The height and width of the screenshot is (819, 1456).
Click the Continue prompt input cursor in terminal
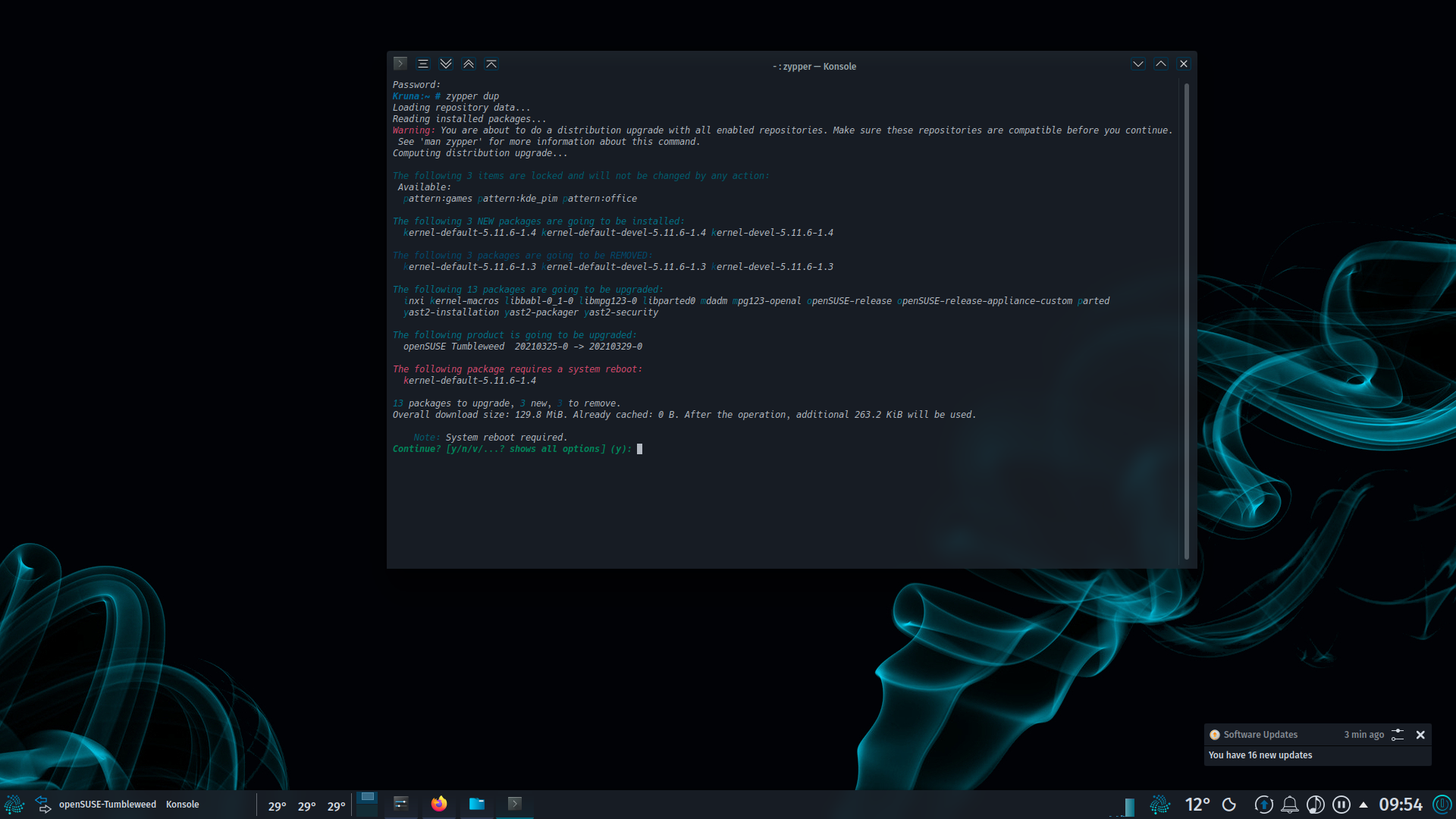click(x=639, y=449)
